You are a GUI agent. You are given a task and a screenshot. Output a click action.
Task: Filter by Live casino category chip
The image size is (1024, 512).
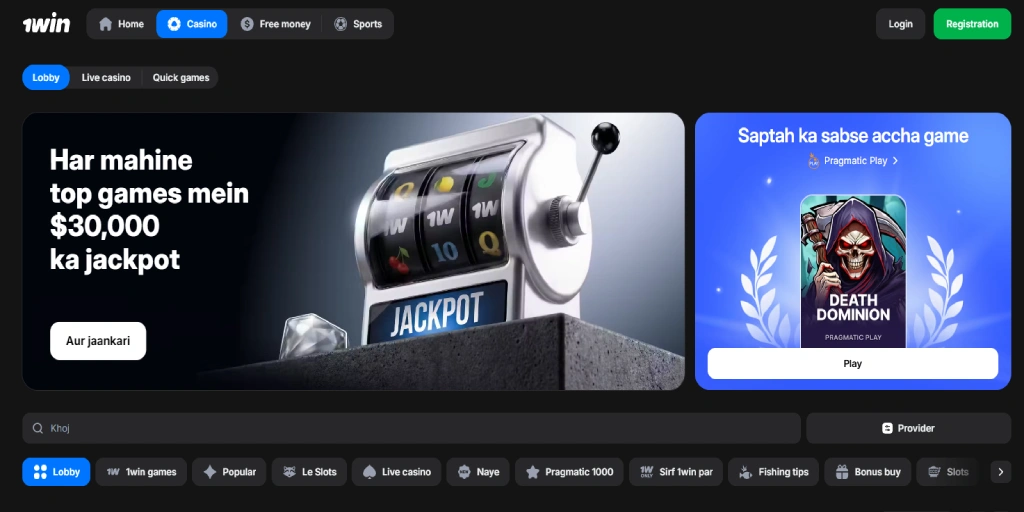pyautogui.click(x=396, y=472)
